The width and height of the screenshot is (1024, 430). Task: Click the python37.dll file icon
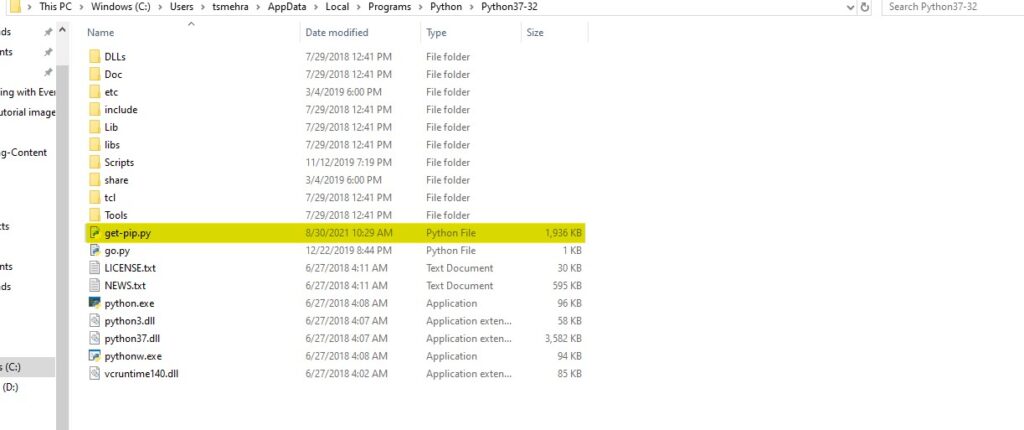[94, 338]
